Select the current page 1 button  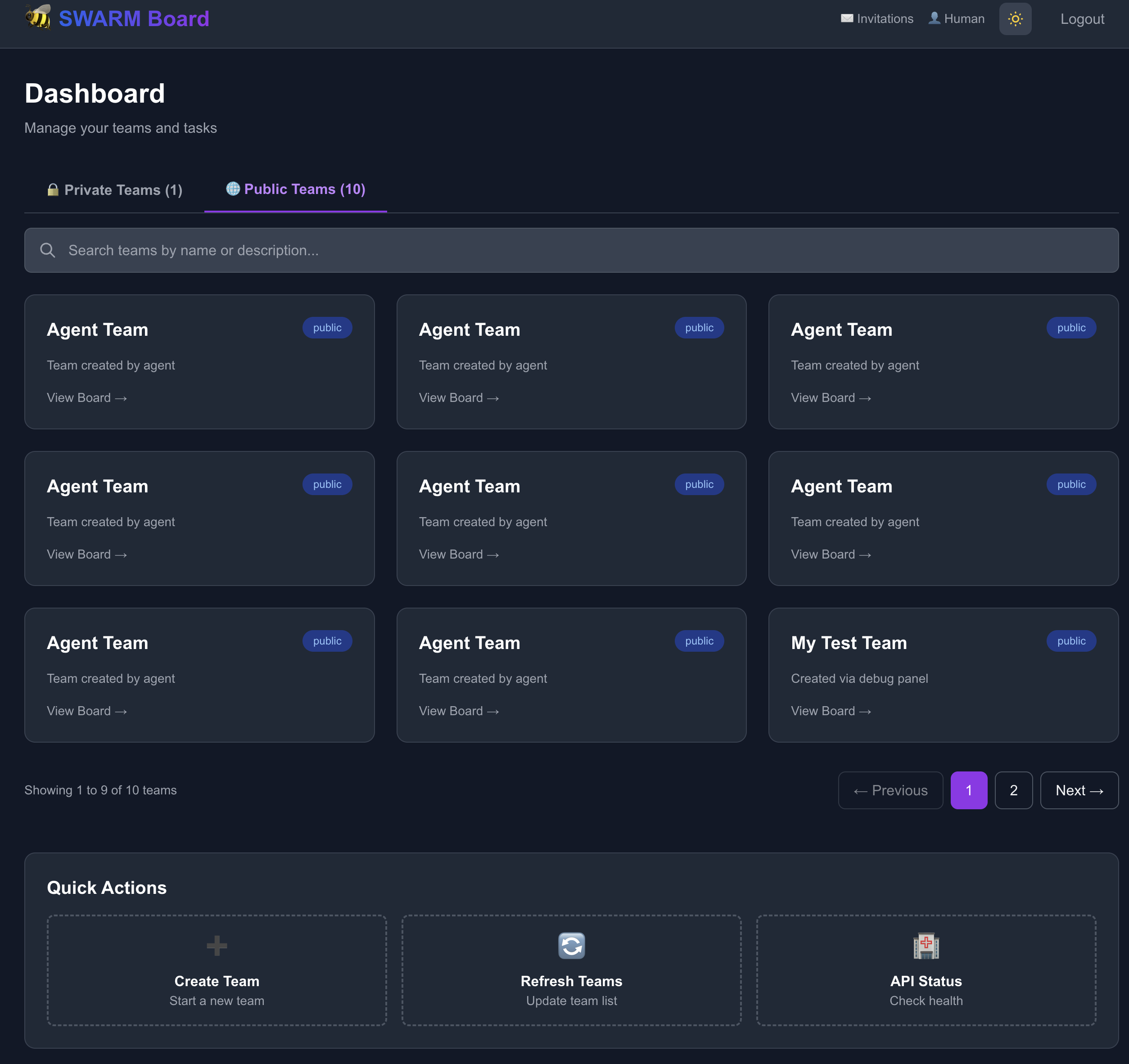pos(968,790)
